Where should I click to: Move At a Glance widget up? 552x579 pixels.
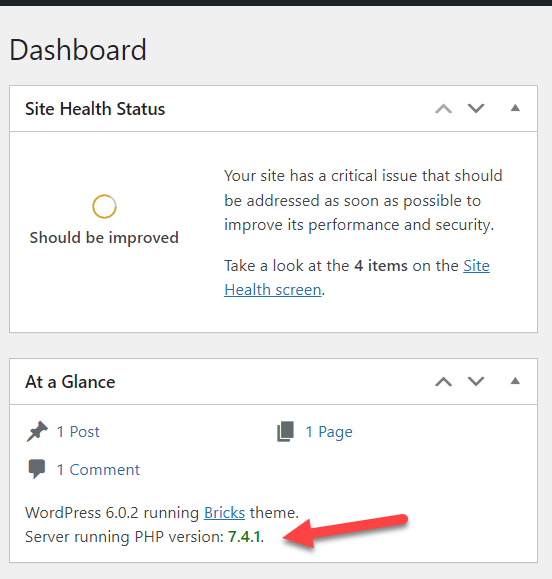click(443, 381)
